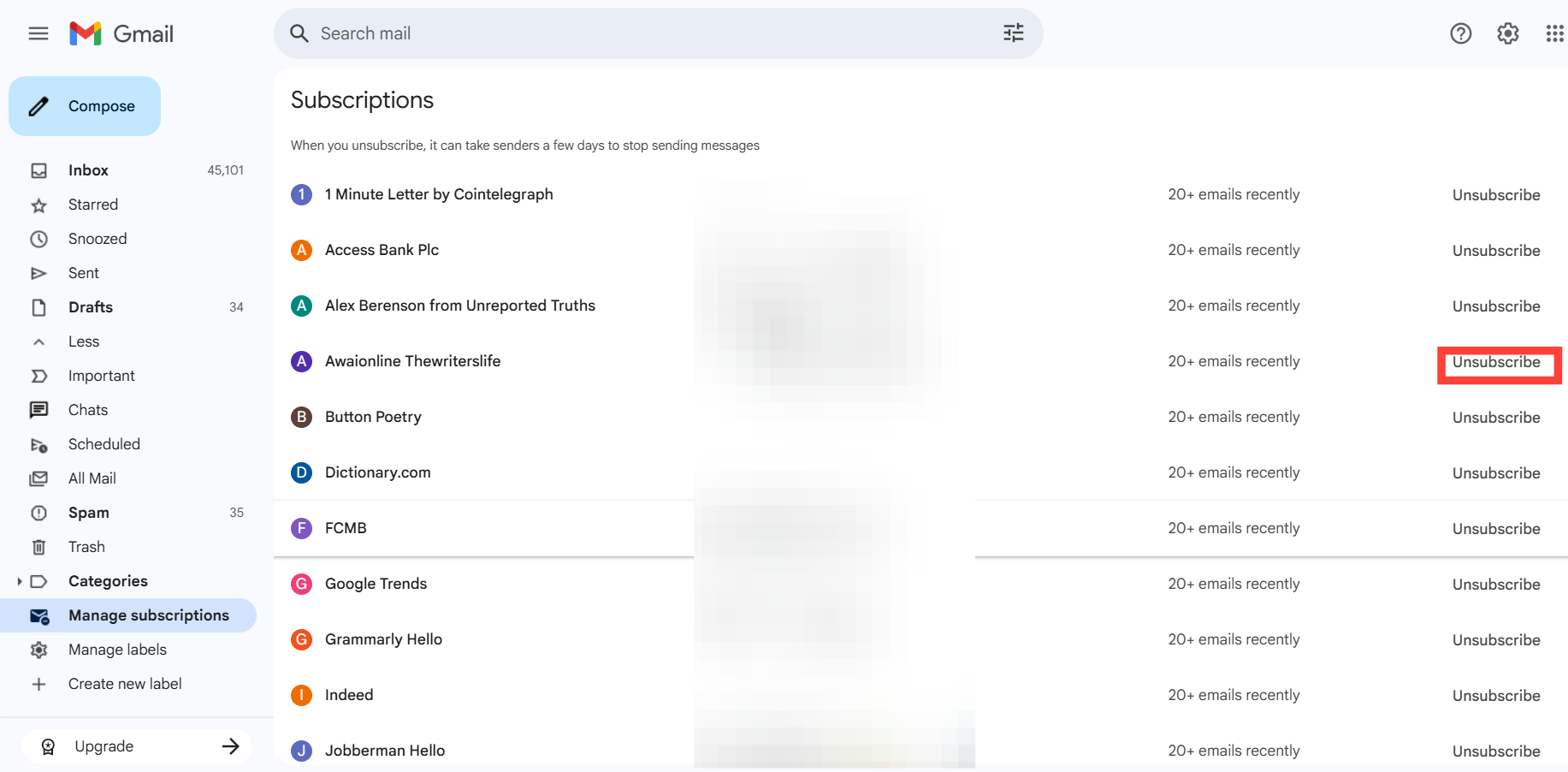Click the Trash bin icon
The width and height of the screenshot is (1568, 772).
(38, 547)
